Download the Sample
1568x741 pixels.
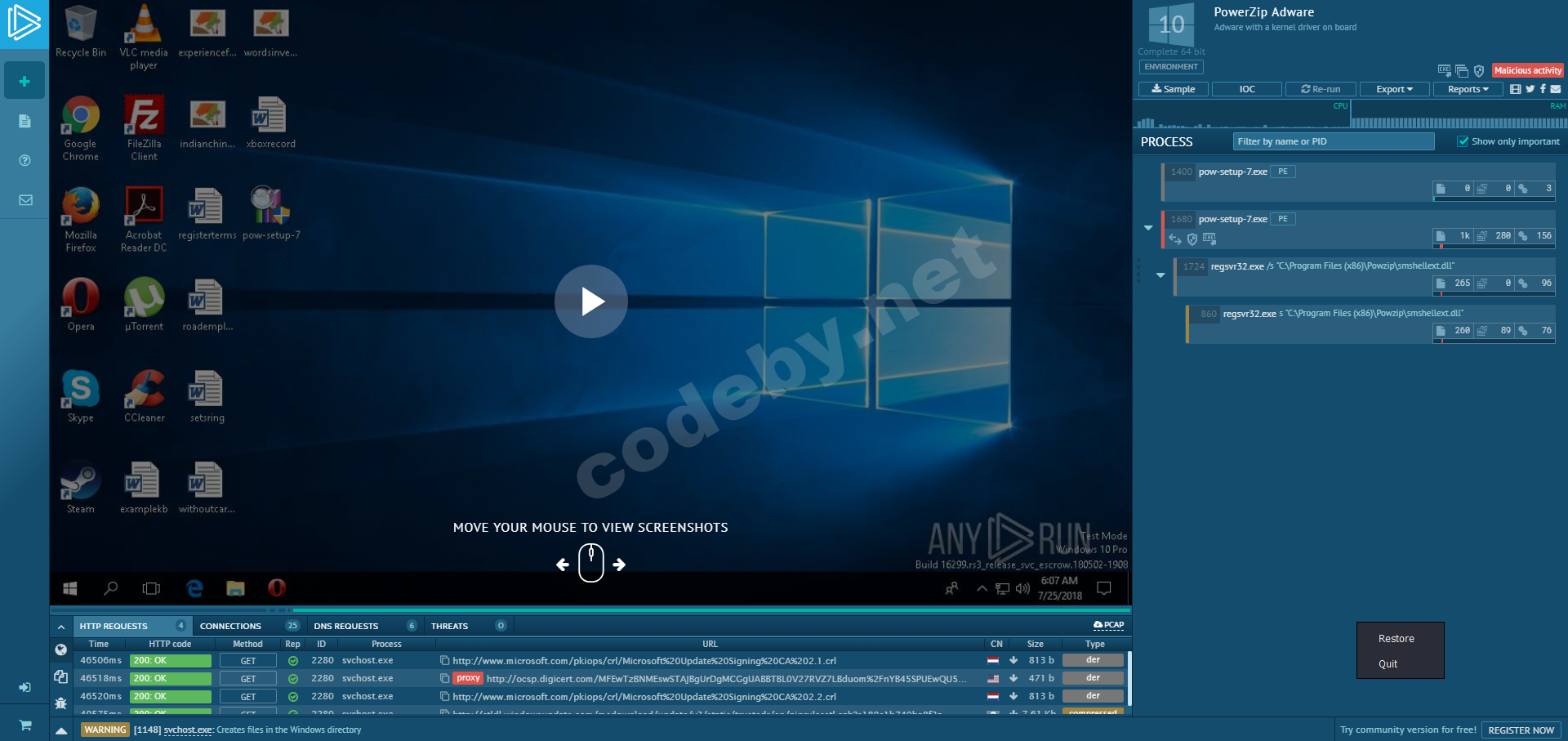tap(1174, 89)
